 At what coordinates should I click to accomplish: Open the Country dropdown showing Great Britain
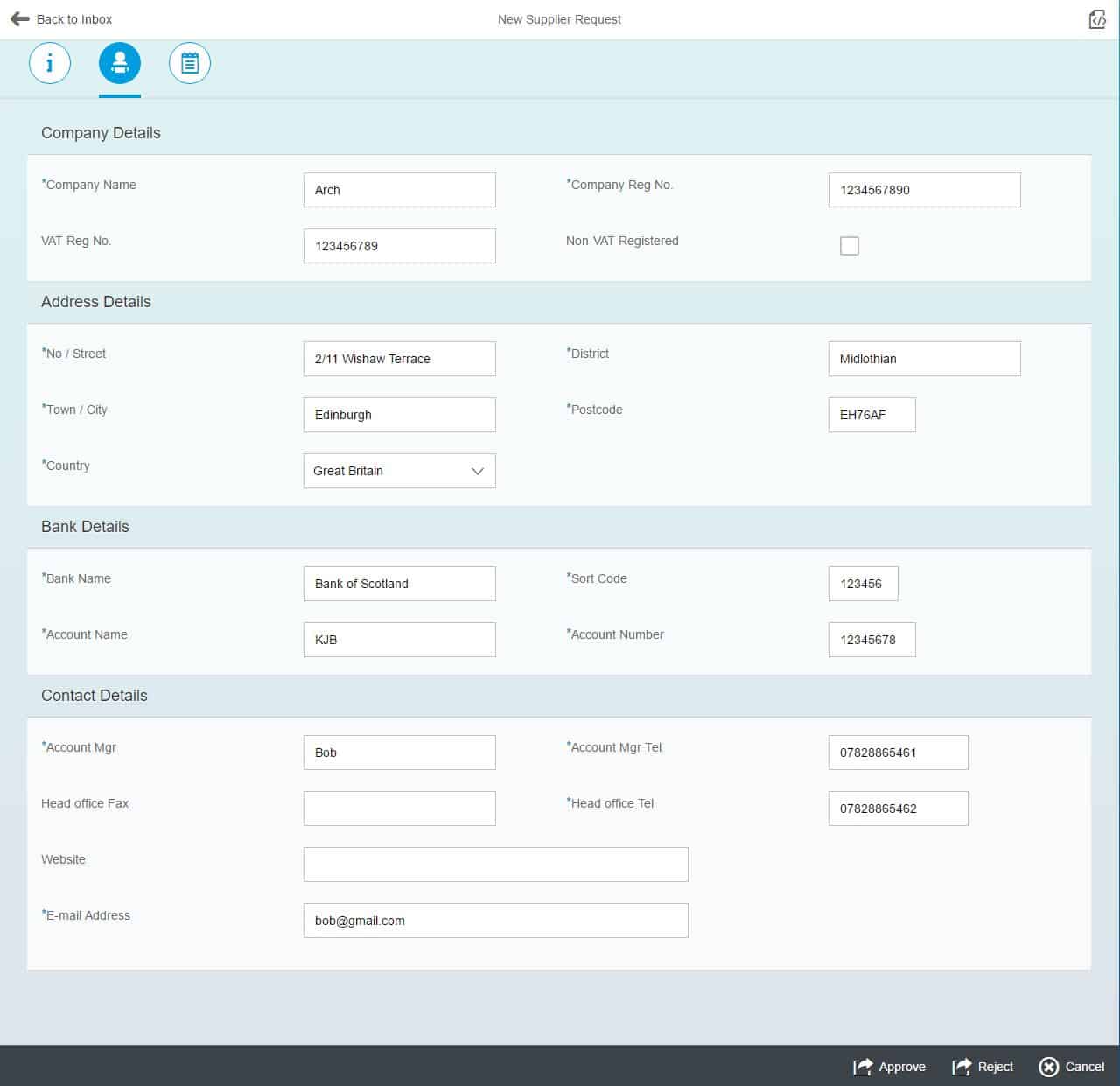click(x=400, y=471)
